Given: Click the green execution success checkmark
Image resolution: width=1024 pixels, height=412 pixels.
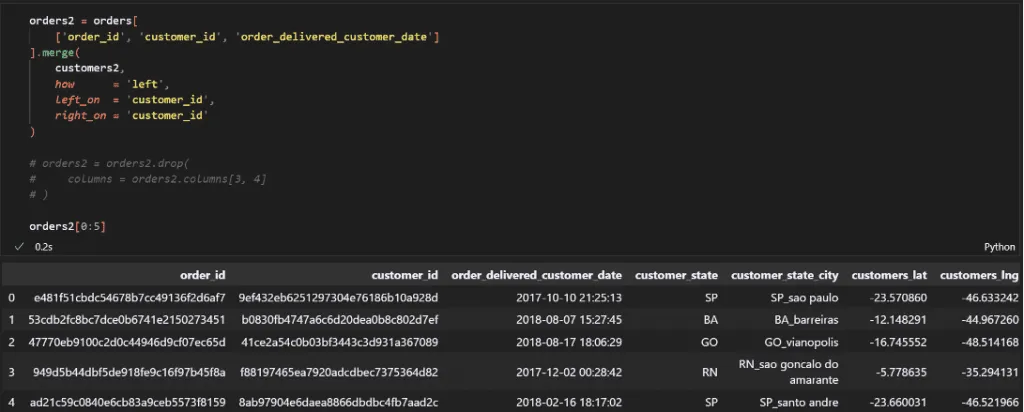Looking at the screenshot, I should pos(18,247).
